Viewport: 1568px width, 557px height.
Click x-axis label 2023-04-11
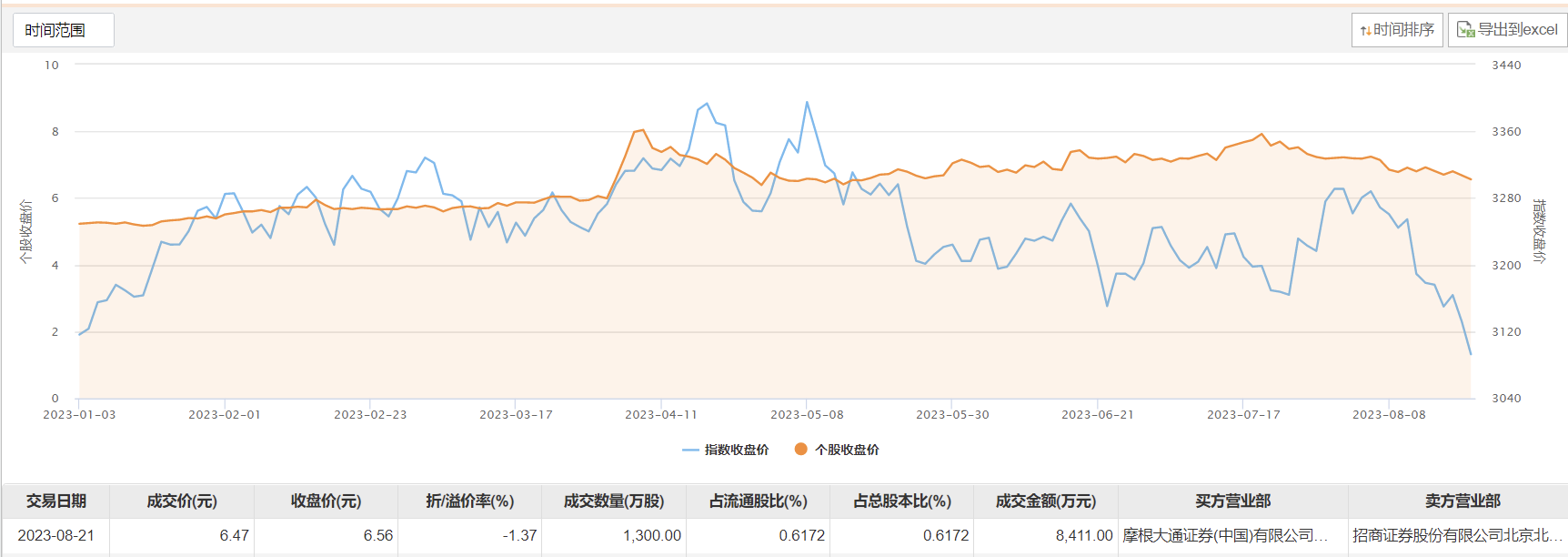pyautogui.click(x=661, y=415)
